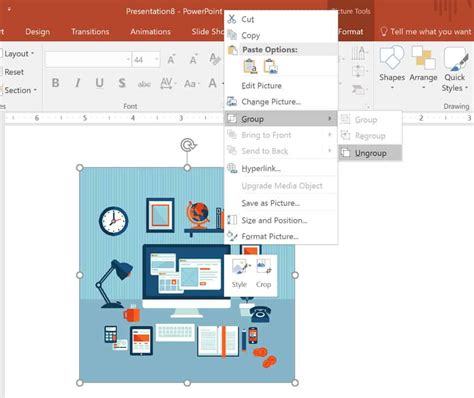Click Clear All Formatting icon

pyautogui.click(x=214, y=59)
